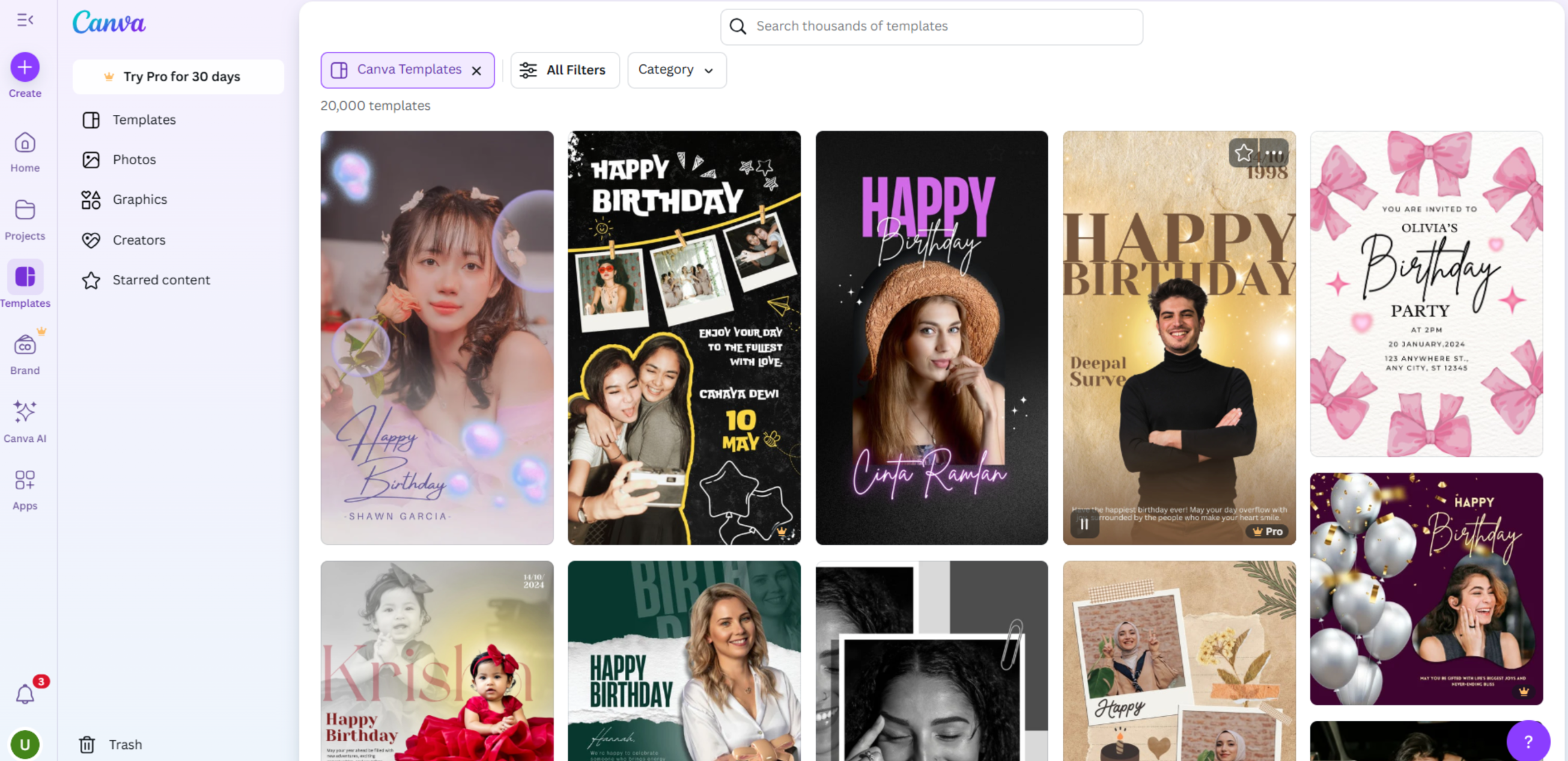Expand the All Filters panel
Screen dimensions: 1568x761
pos(564,70)
